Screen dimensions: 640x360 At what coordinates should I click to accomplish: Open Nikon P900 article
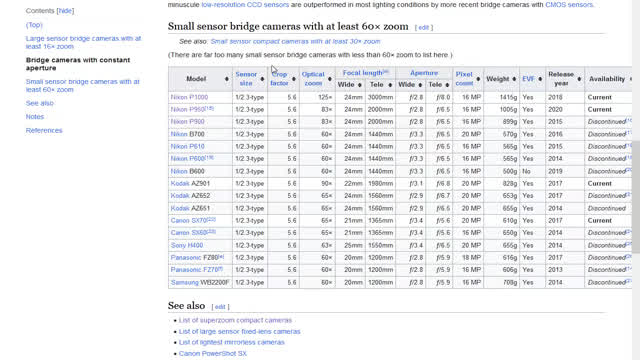pos(187,122)
